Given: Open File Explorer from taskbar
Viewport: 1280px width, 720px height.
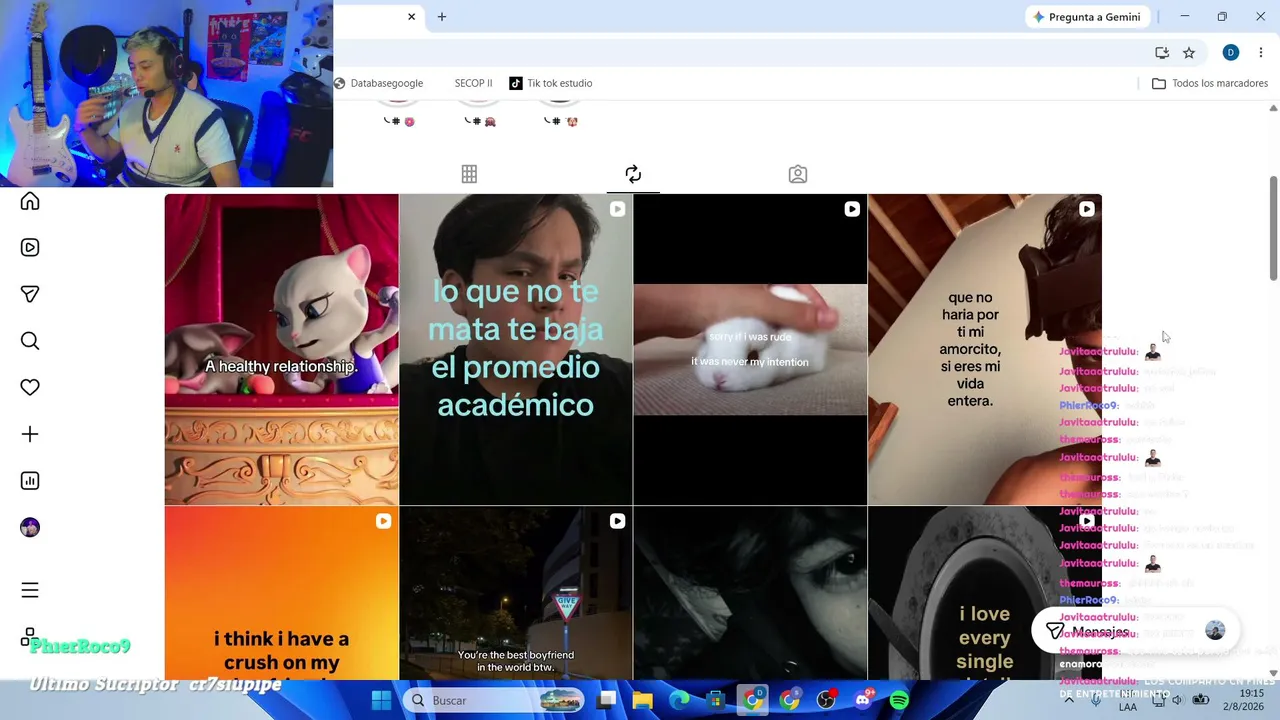Looking at the screenshot, I should (642, 700).
